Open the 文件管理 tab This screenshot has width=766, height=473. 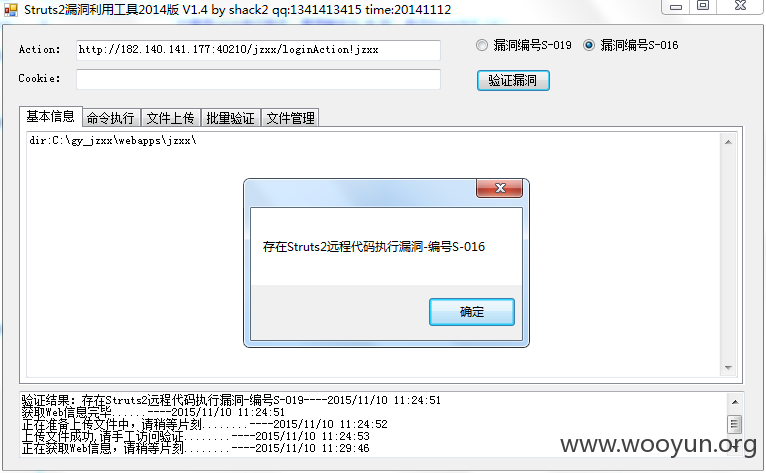pos(290,118)
